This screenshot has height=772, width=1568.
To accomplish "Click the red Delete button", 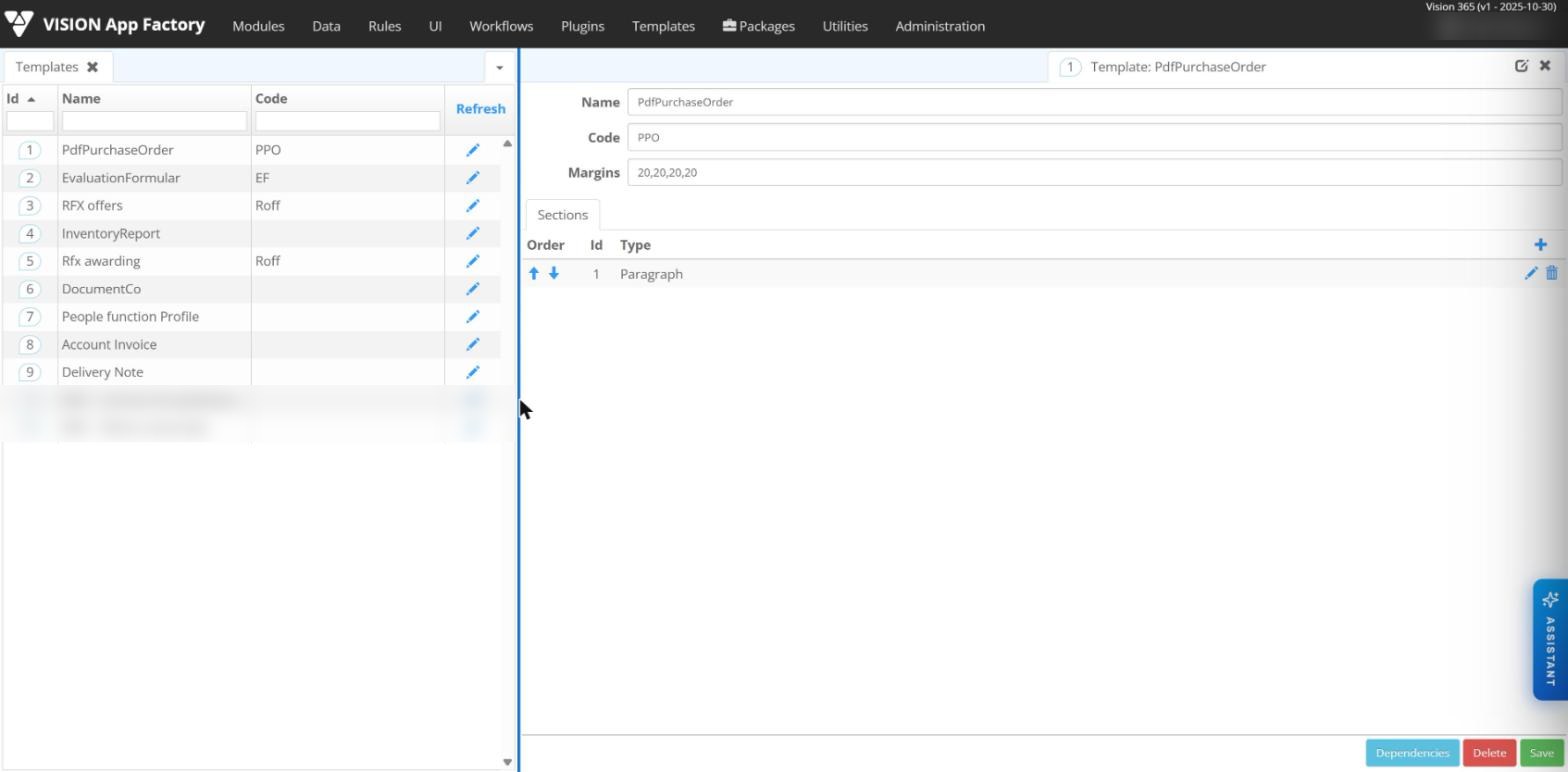I will [1489, 753].
